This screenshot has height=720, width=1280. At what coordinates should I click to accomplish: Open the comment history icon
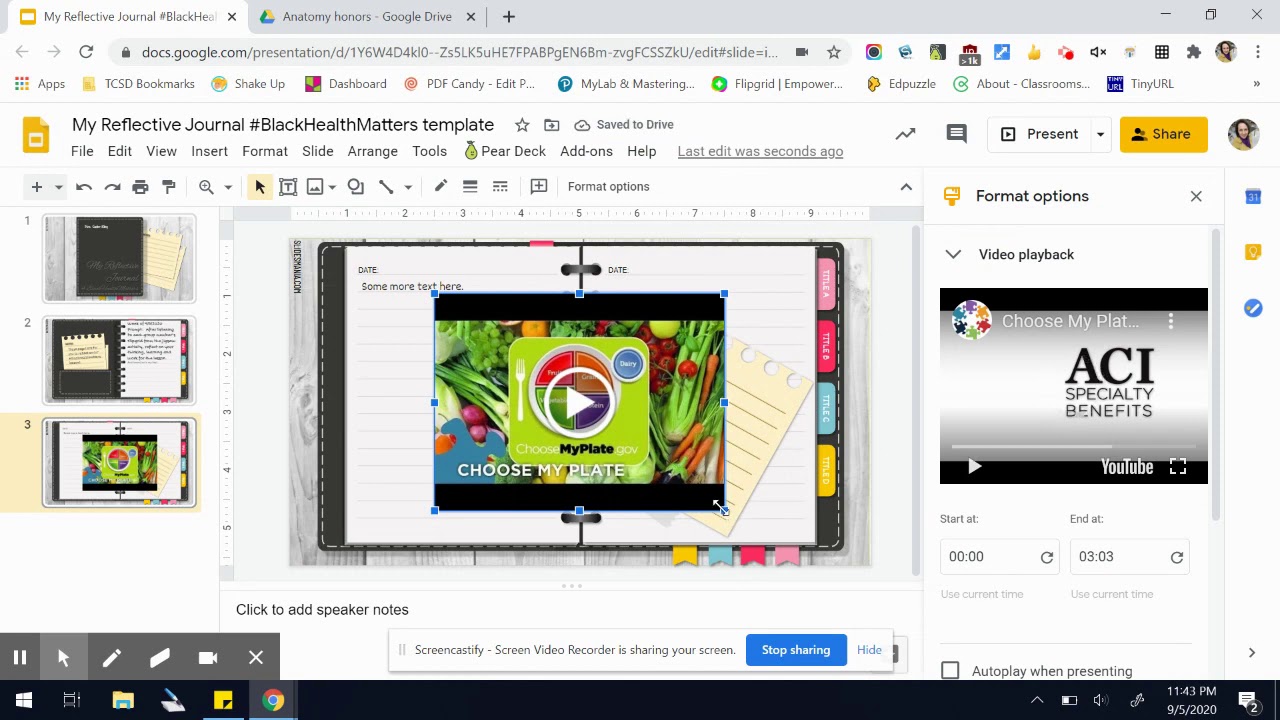[x=957, y=134]
